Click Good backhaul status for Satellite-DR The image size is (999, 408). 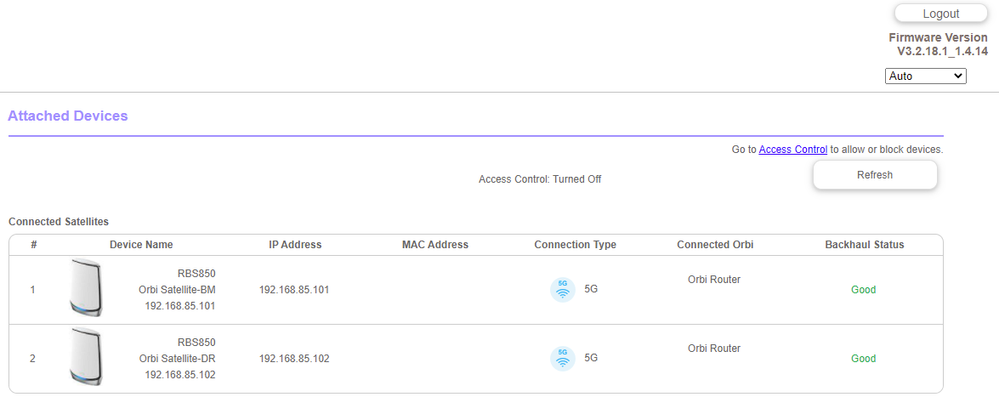tap(863, 358)
